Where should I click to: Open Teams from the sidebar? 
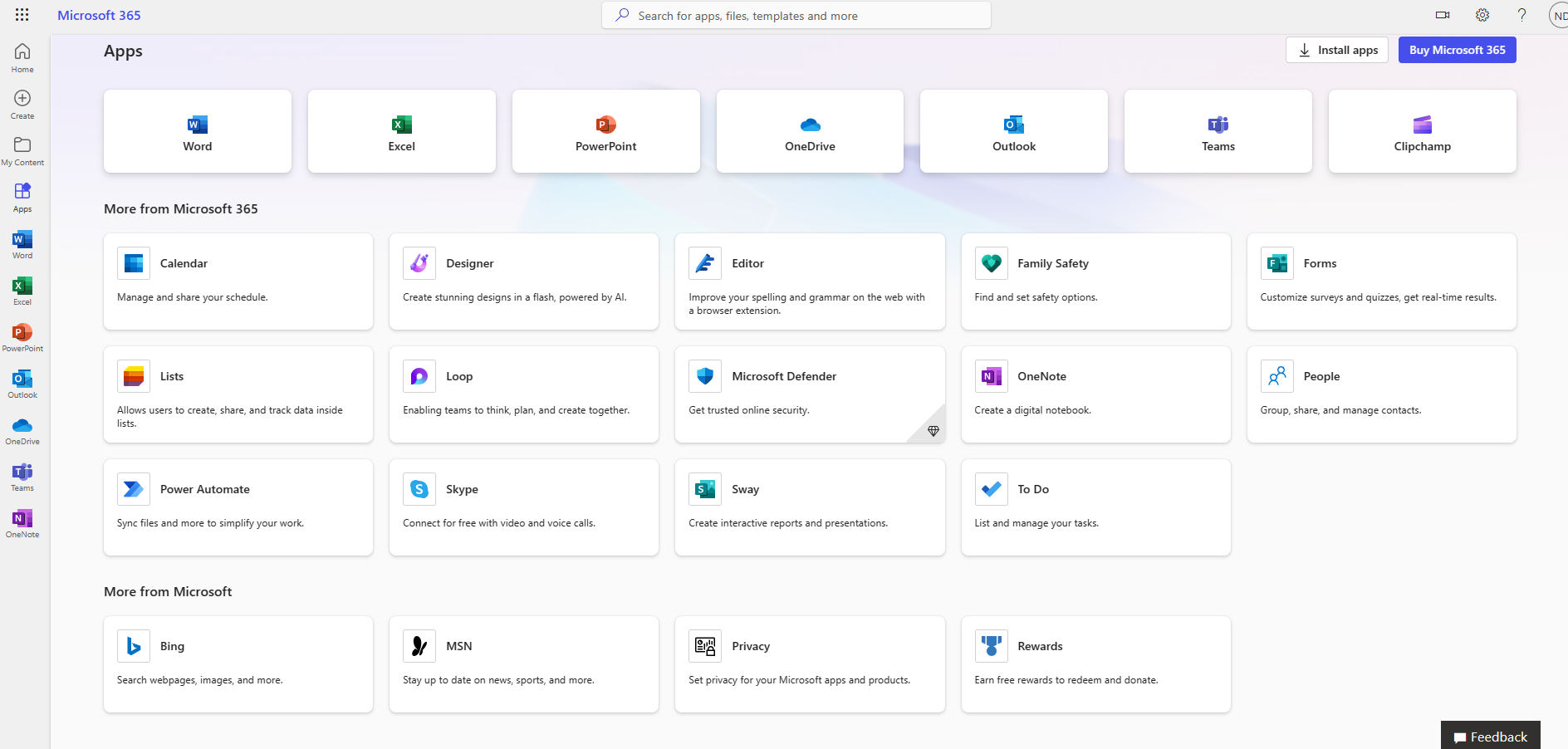pos(22,477)
